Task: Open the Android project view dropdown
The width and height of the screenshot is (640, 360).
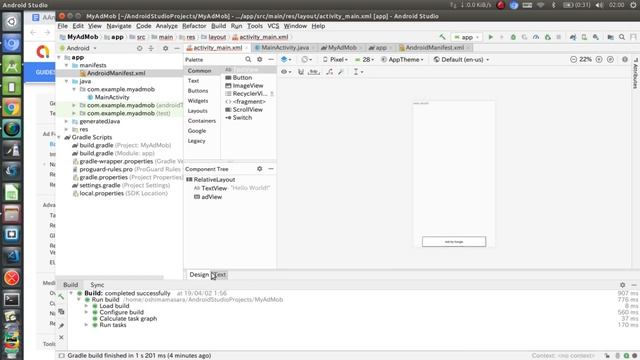Action: coord(78,48)
